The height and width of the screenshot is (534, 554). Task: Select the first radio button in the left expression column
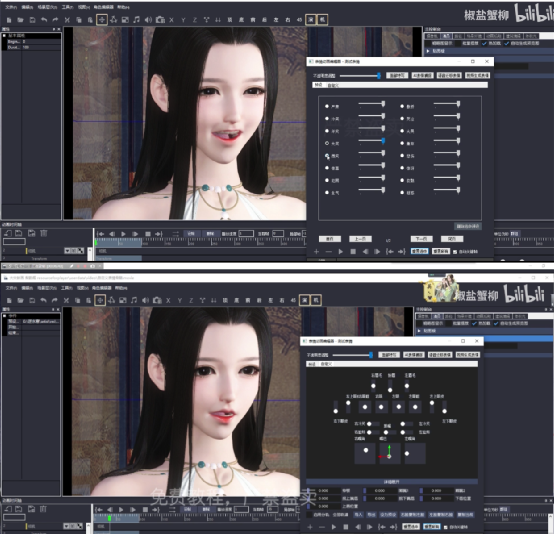(x=327, y=106)
